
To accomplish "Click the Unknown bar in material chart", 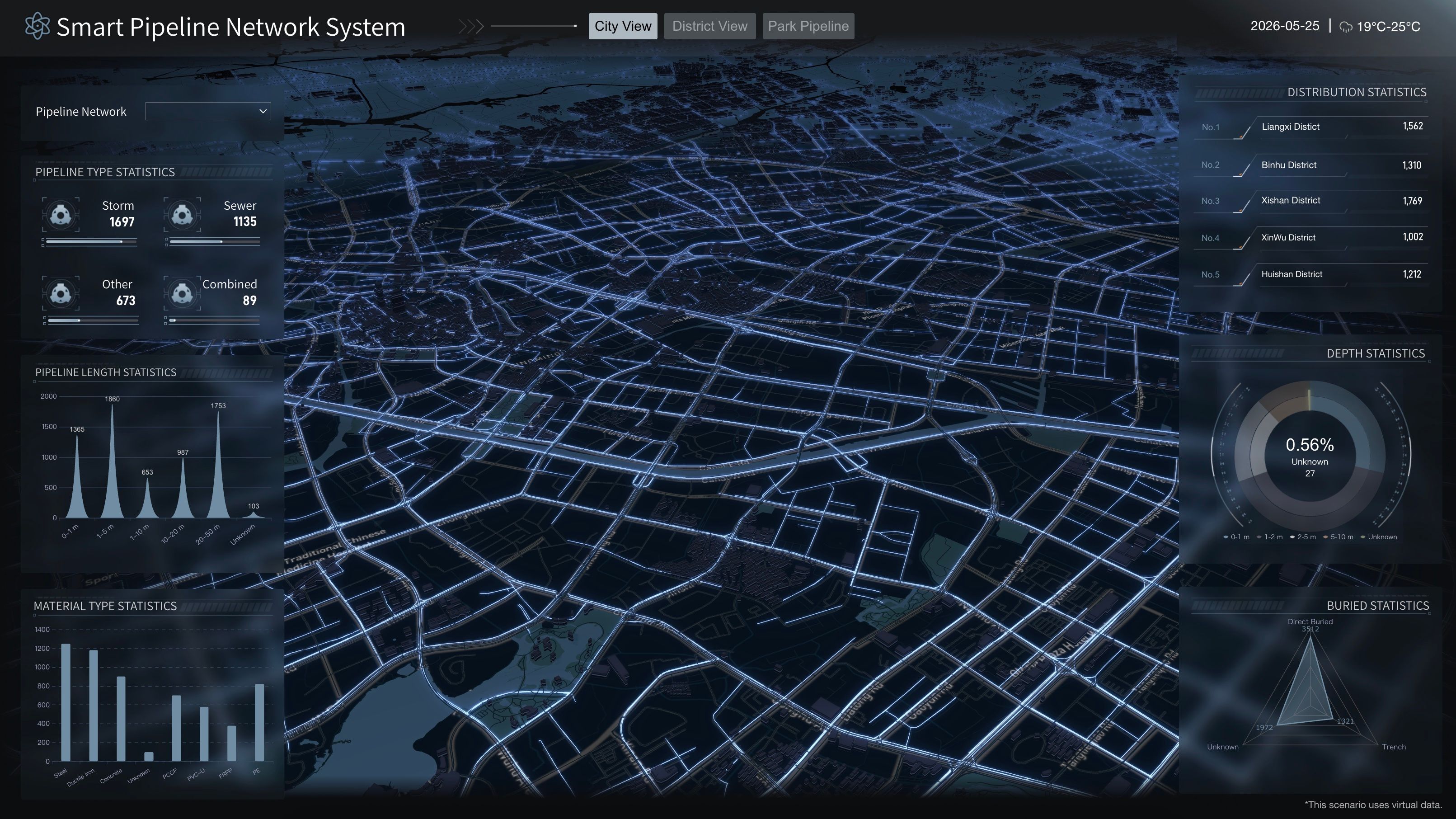I will [149, 757].
